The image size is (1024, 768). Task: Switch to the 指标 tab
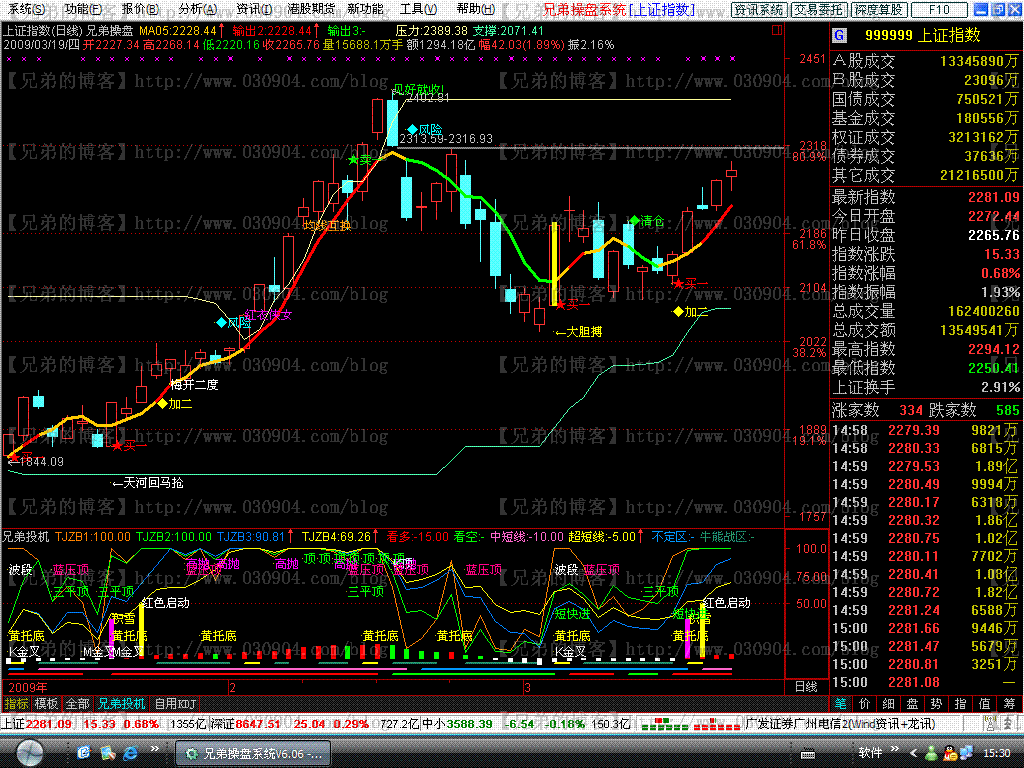[x=16, y=704]
